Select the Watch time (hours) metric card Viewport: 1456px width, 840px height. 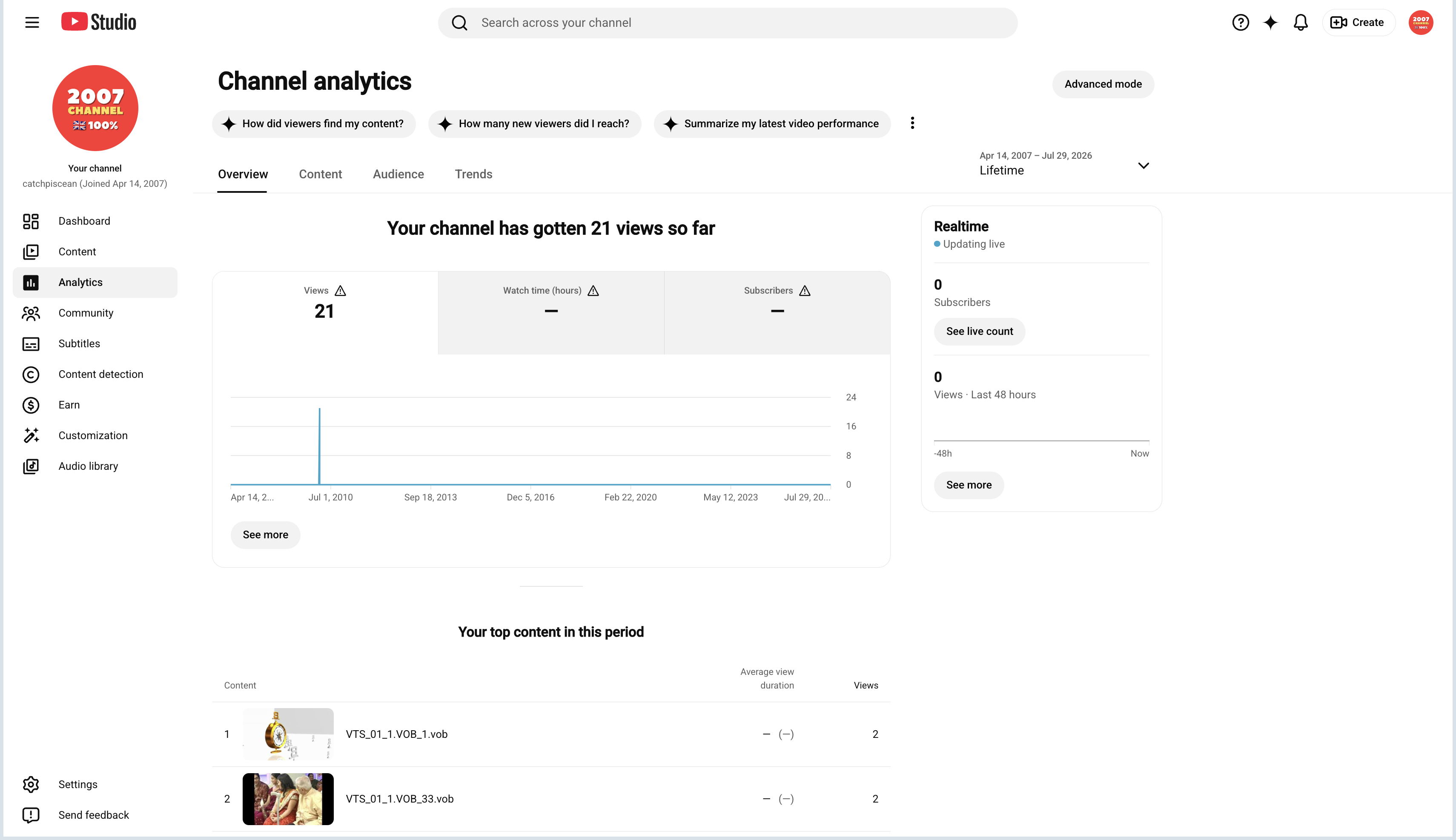pos(551,313)
